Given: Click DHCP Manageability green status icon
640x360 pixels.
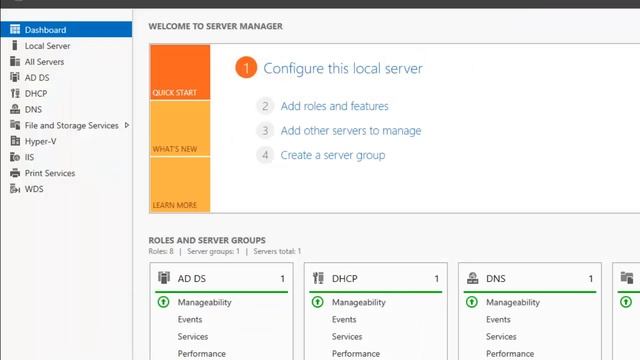Looking at the screenshot, I should [318, 302].
